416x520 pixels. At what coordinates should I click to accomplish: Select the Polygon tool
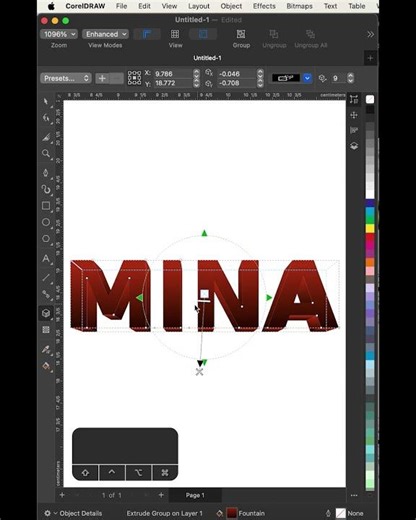(x=46, y=239)
